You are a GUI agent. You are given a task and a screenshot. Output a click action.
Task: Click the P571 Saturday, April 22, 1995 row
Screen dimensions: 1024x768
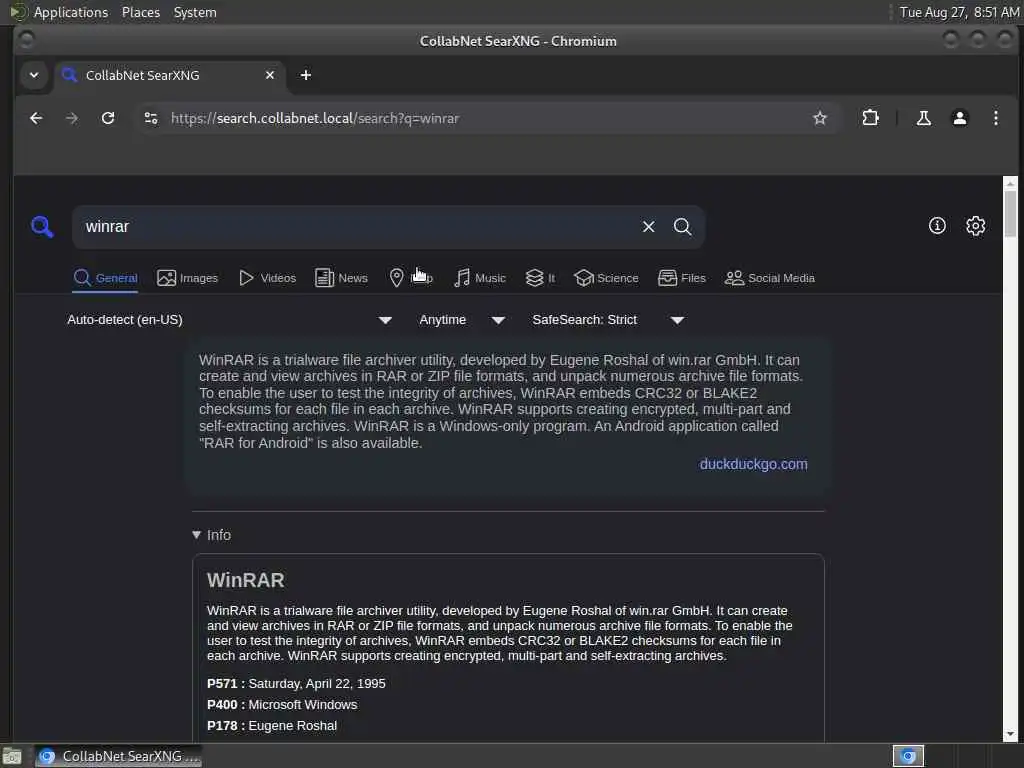[x=296, y=684]
